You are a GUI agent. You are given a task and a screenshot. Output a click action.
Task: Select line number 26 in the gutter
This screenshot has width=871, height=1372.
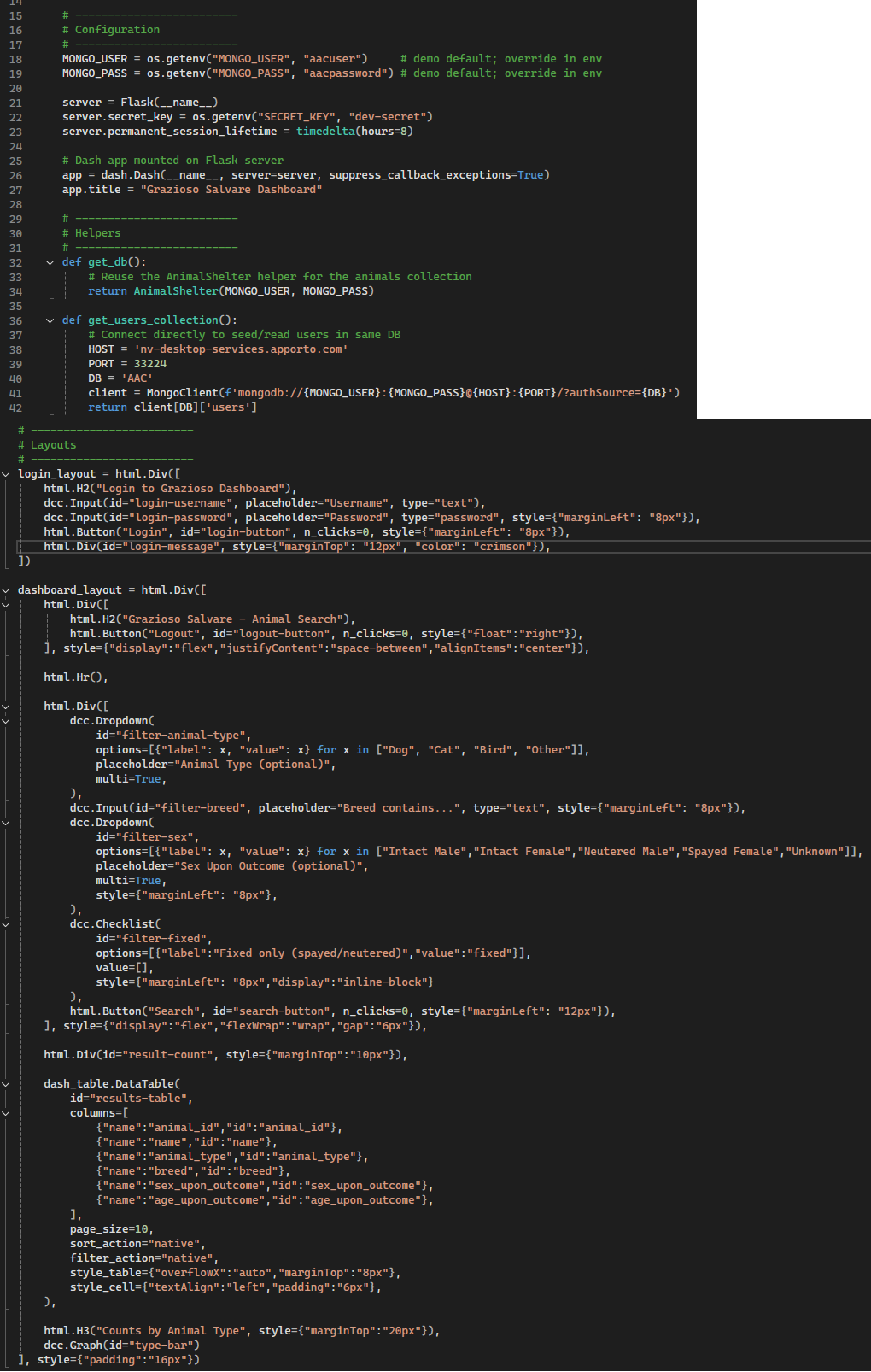tap(16, 175)
